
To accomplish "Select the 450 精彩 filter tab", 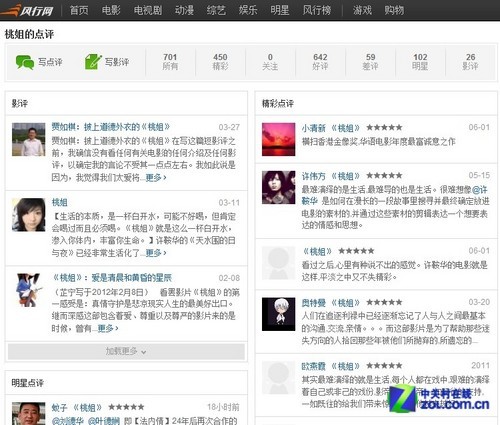I will point(220,62).
